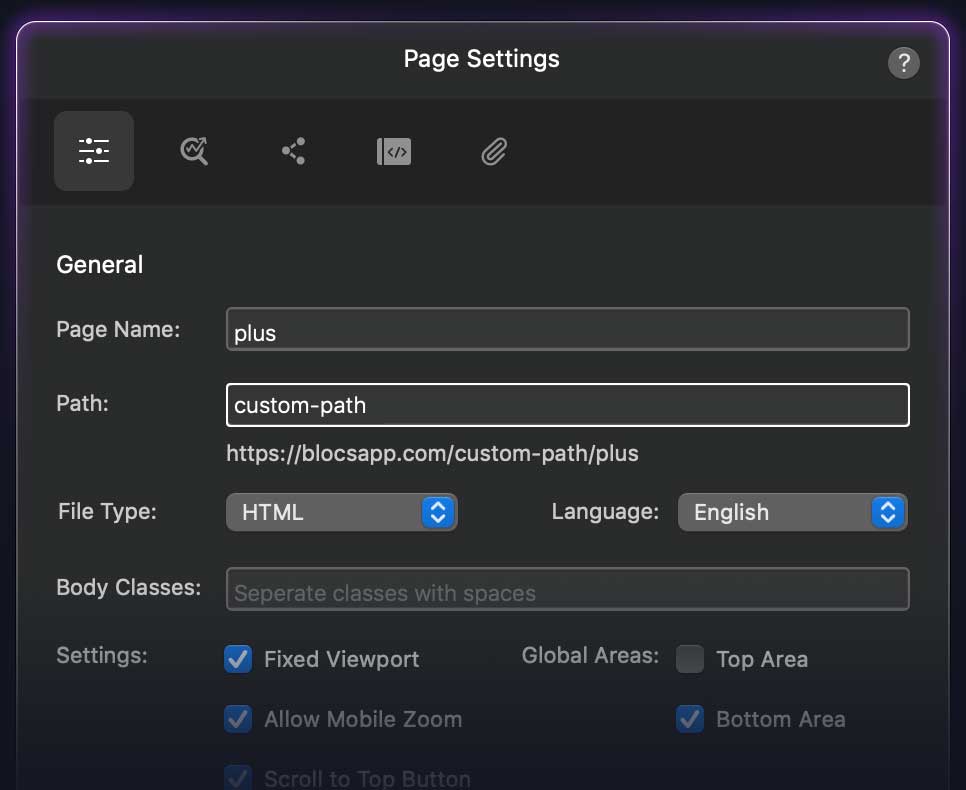Open the File Type HTML dropdown

click(x=341, y=512)
